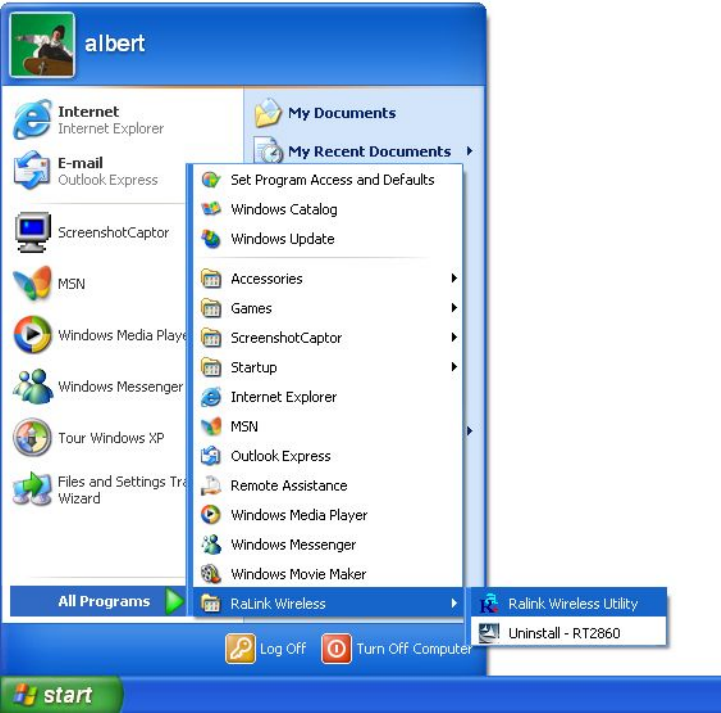Choose Uninstall - RT2860 entry
The width and height of the screenshot is (721, 713).
[569, 633]
